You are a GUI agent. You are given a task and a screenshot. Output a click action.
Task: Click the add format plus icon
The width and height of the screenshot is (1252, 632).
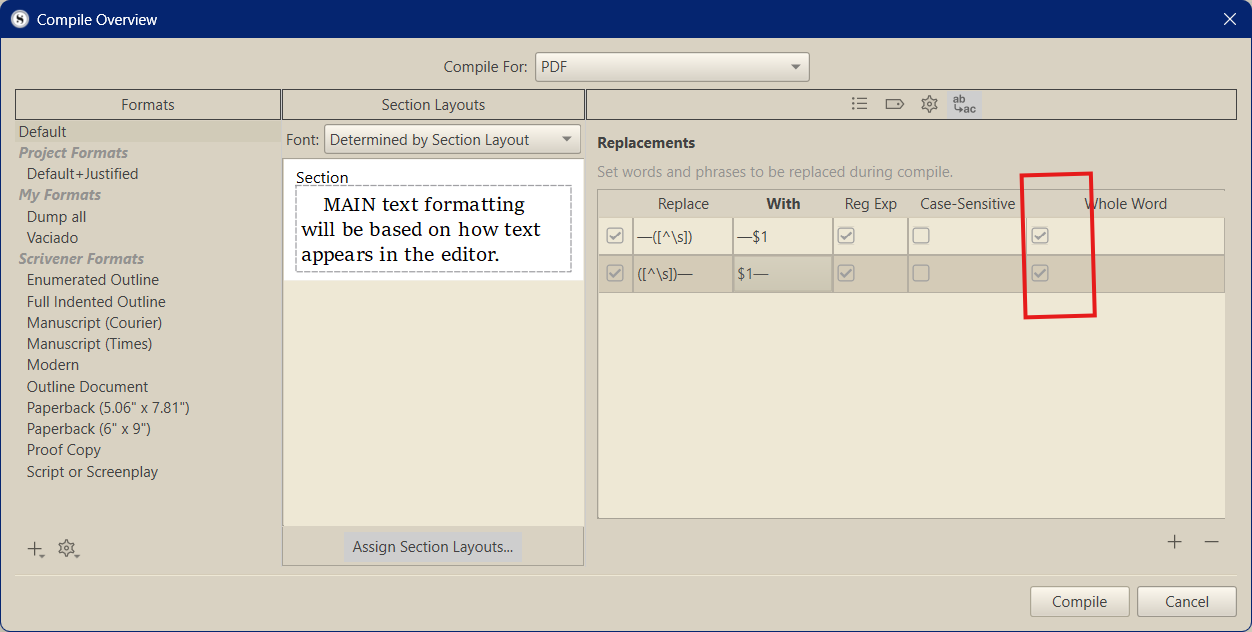pyautogui.click(x=35, y=549)
